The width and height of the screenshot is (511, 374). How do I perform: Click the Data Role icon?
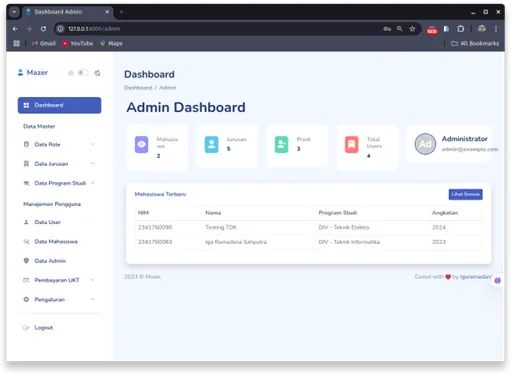point(26,144)
